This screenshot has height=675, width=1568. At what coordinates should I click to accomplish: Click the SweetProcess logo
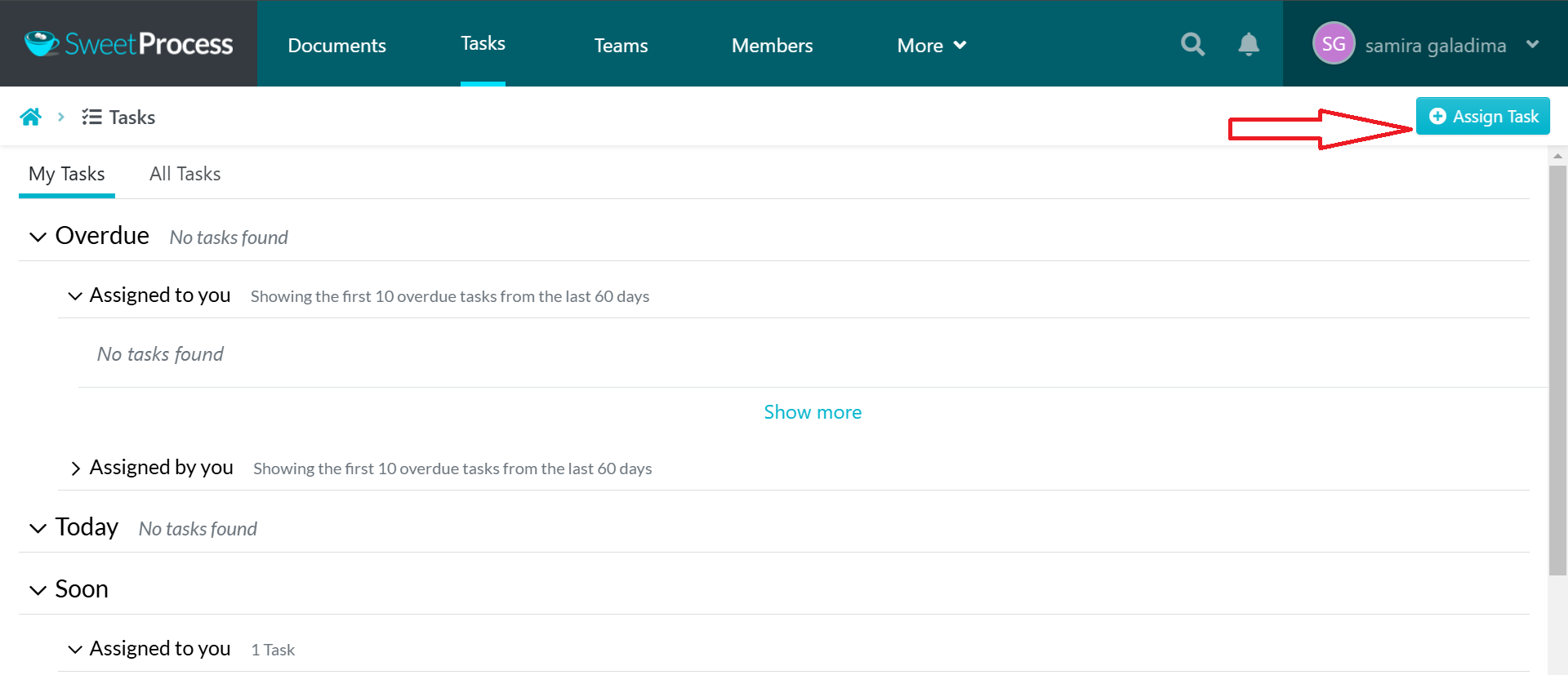pos(129,43)
